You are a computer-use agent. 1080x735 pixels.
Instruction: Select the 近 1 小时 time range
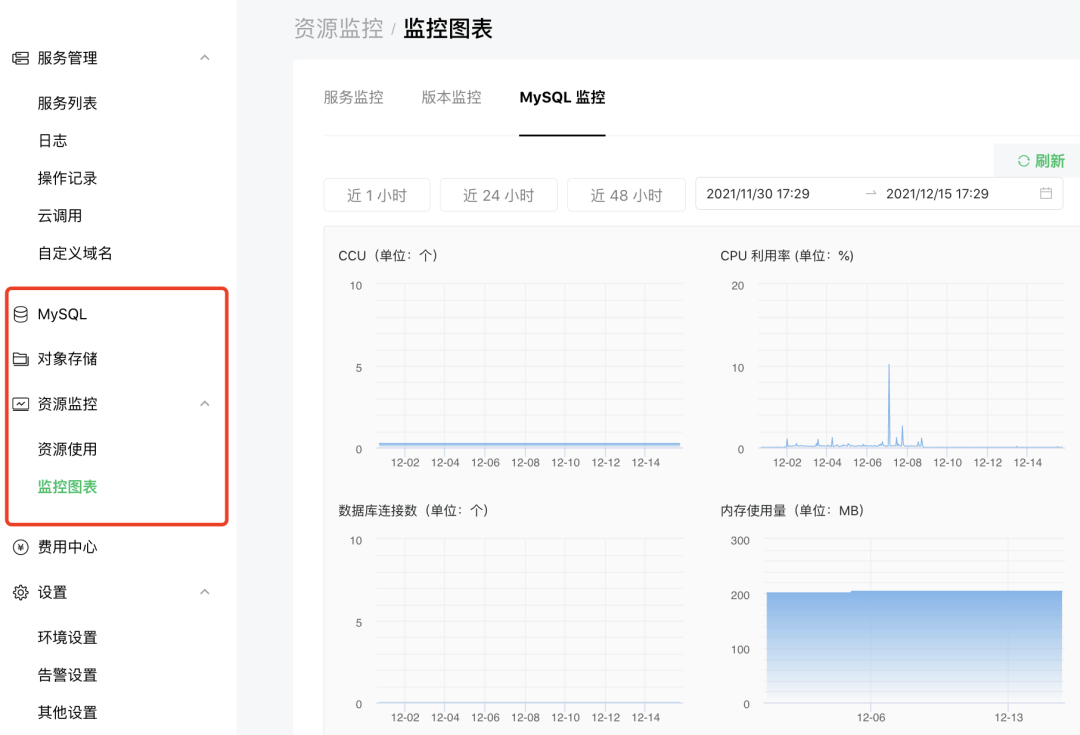pos(377,195)
